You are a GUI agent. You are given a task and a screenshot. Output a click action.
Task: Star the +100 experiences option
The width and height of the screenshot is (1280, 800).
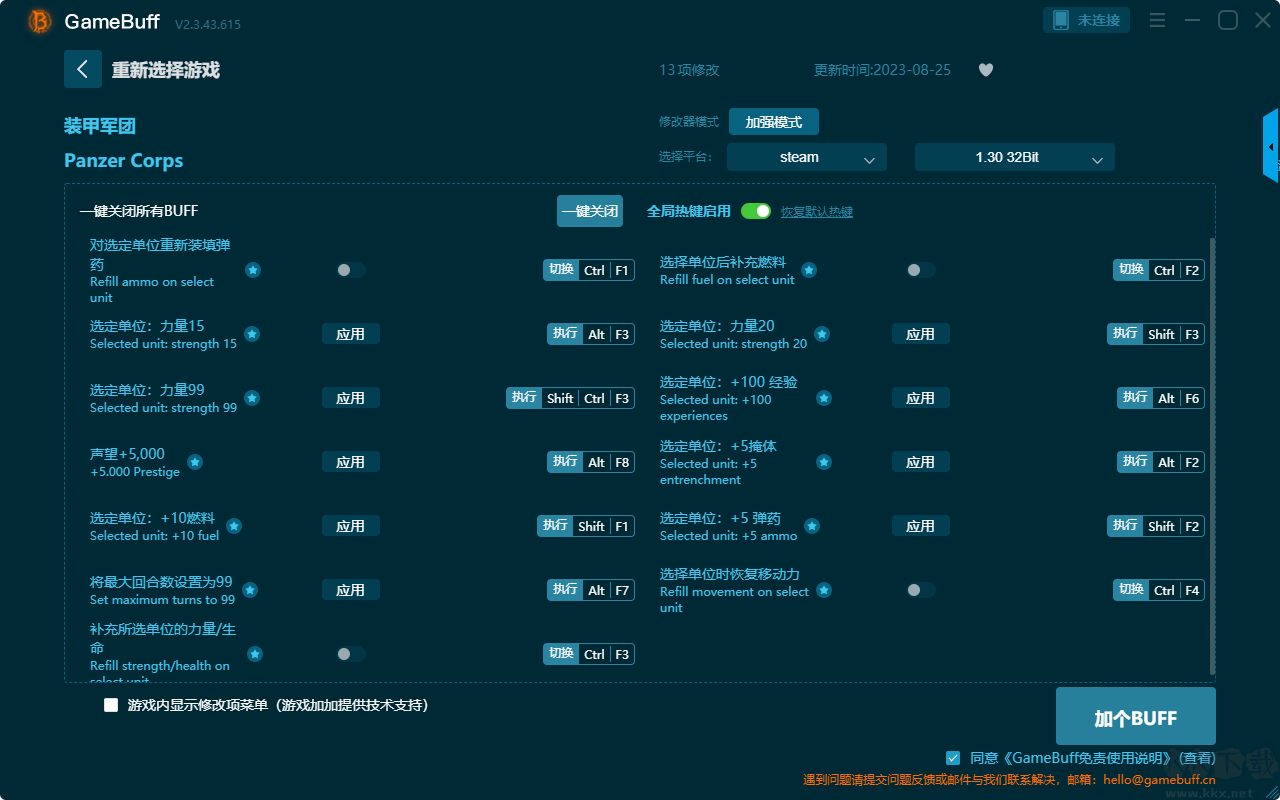click(x=824, y=398)
